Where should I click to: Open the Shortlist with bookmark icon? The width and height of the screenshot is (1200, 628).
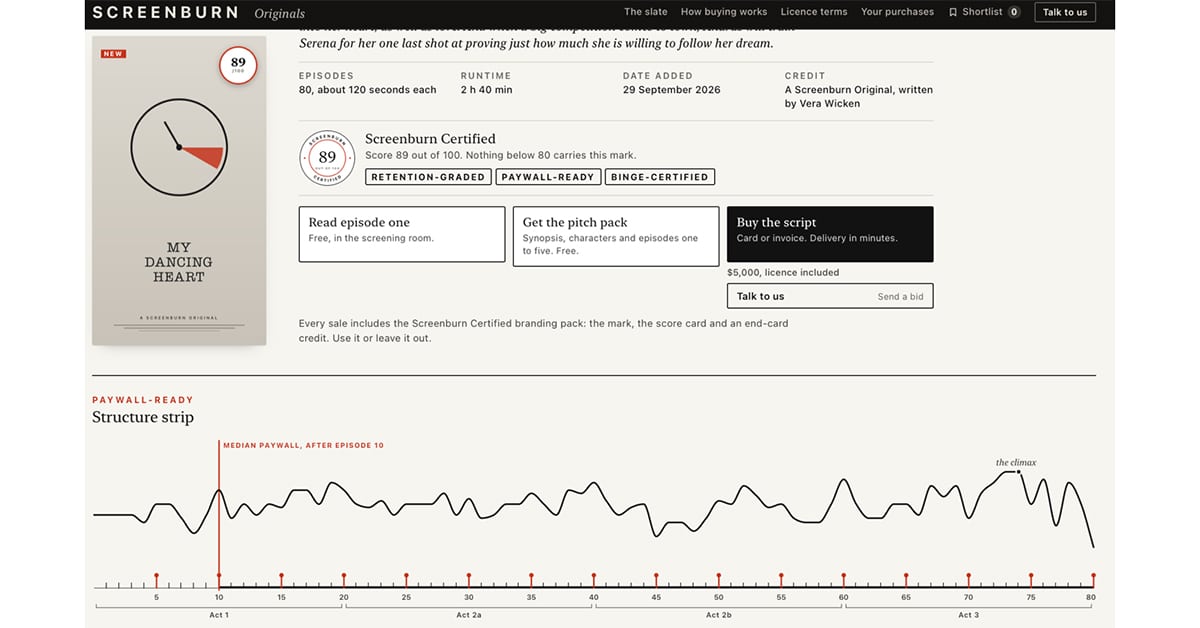984,12
